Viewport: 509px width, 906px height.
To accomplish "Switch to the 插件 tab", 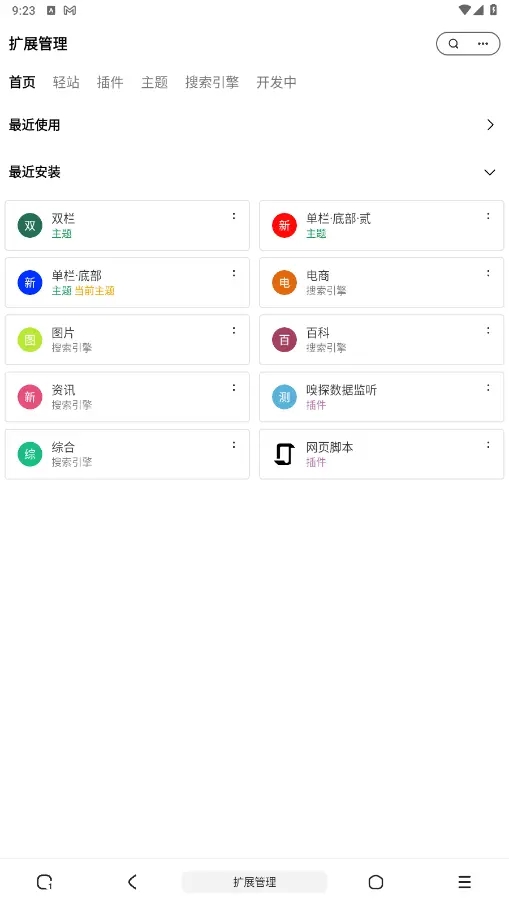I will 110,82.
